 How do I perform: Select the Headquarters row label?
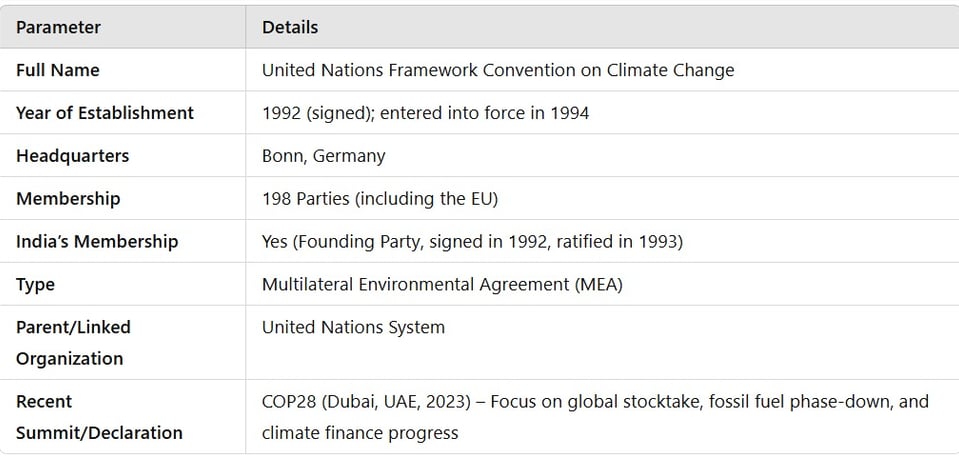point(72,156)
